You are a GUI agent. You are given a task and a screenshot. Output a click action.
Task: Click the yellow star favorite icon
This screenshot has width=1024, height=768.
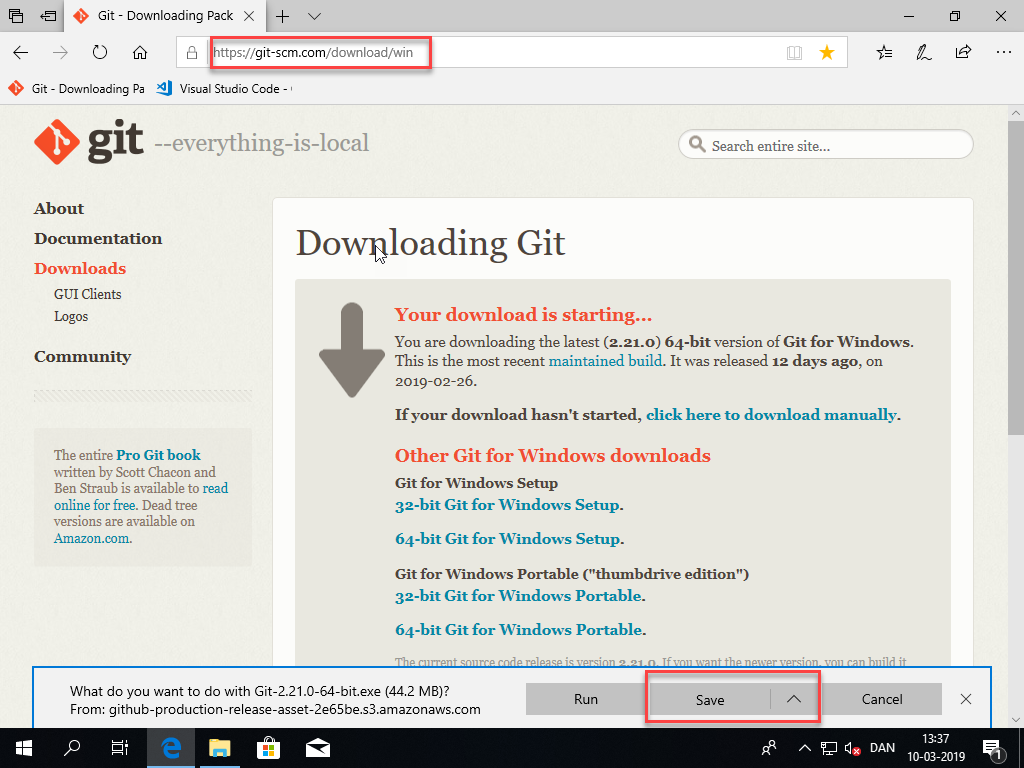pos(827,52)
